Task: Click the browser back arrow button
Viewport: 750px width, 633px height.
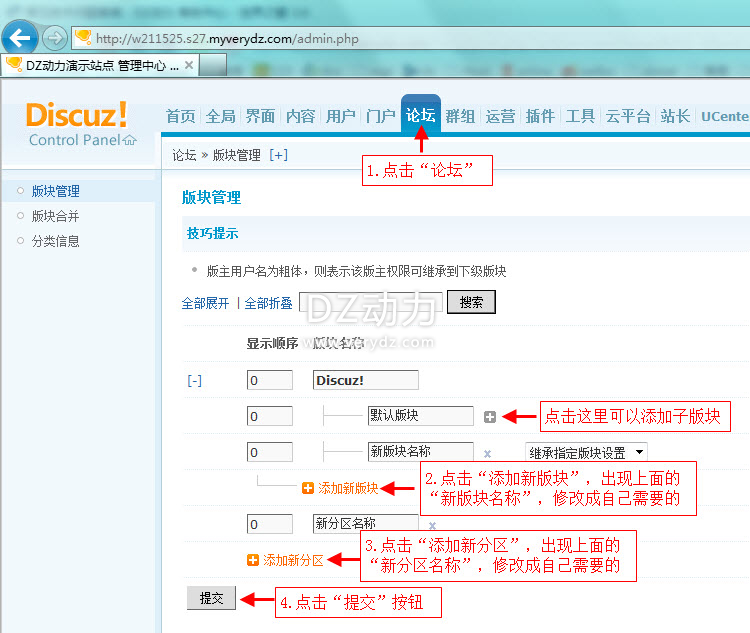Action: [x=20, y=38]
